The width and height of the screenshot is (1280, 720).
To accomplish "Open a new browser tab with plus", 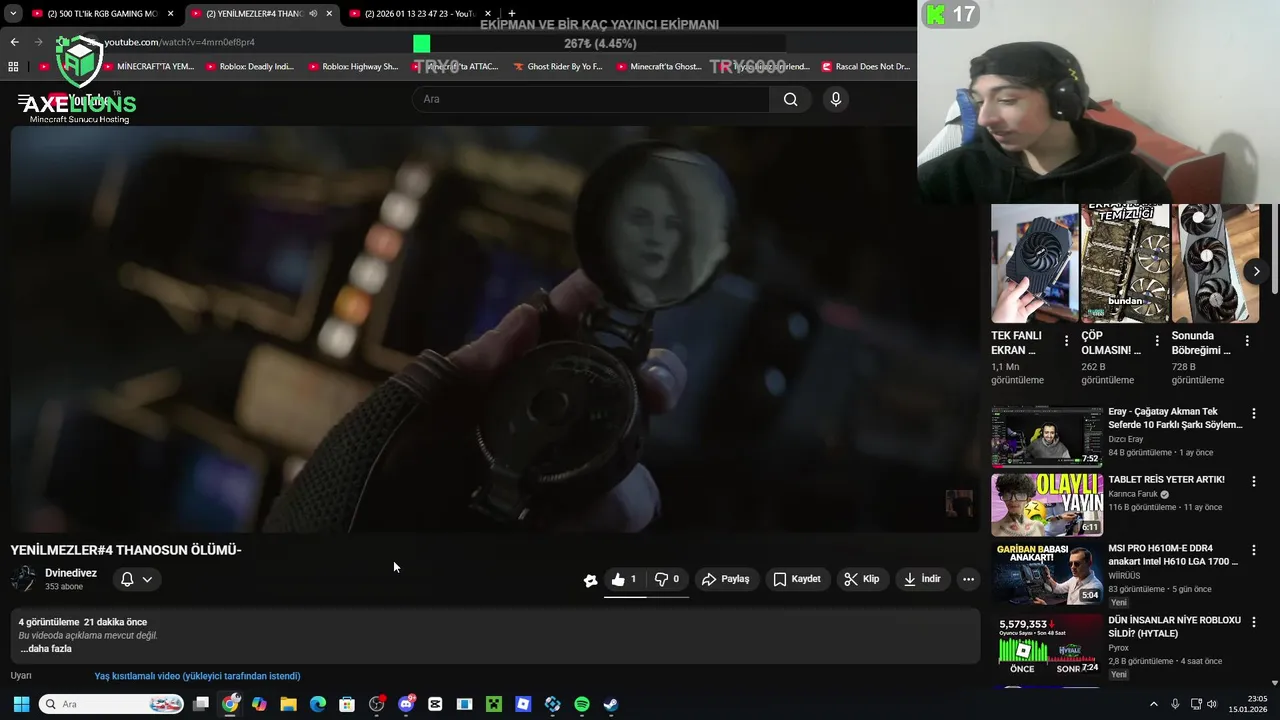I will click(x=512, y=14).
